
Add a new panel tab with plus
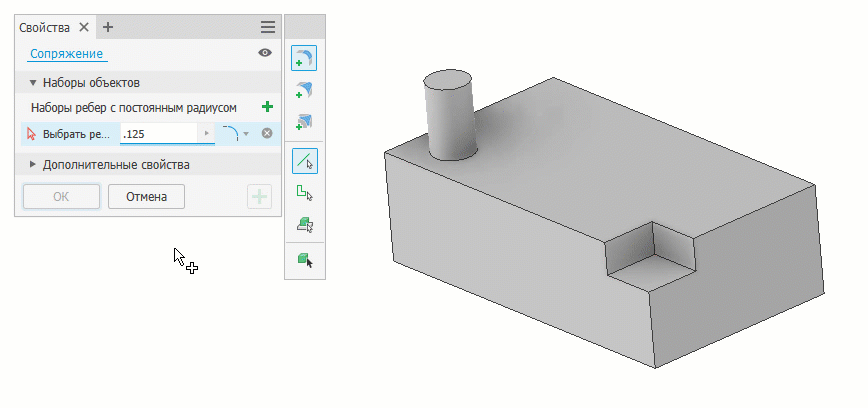click(108, 27)
